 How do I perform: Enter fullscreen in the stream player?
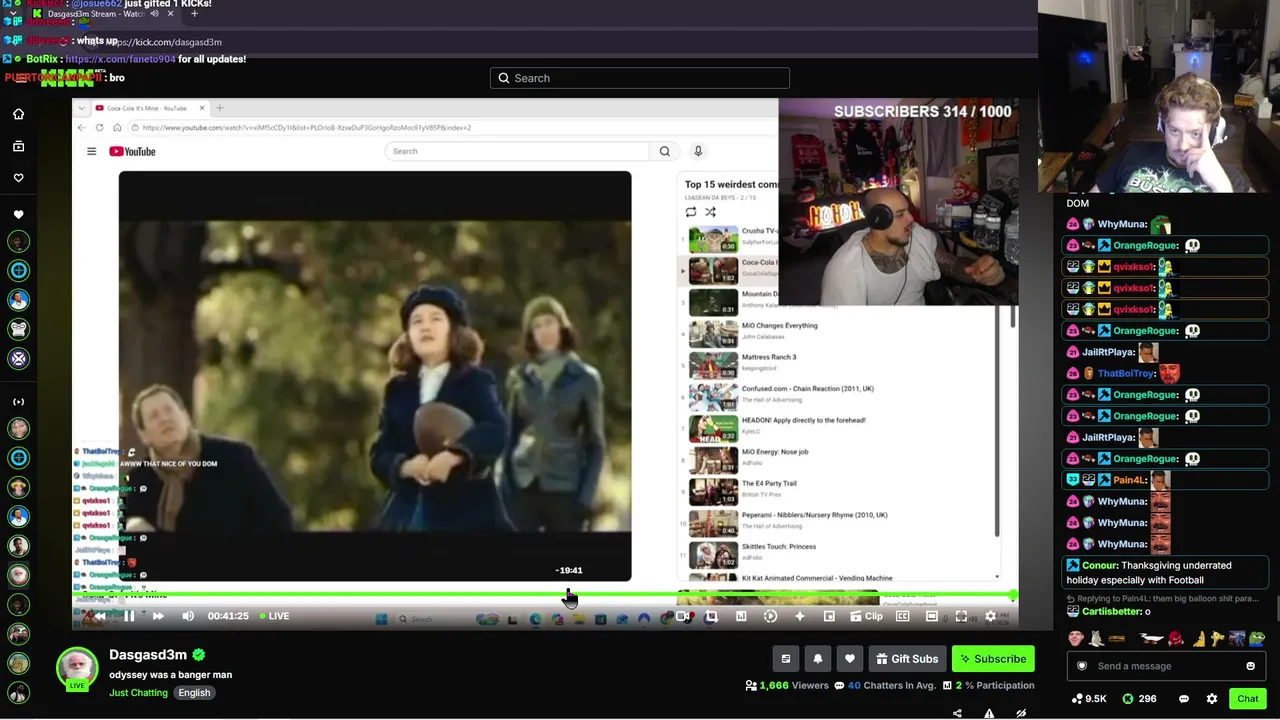click(x=961, y=616)
